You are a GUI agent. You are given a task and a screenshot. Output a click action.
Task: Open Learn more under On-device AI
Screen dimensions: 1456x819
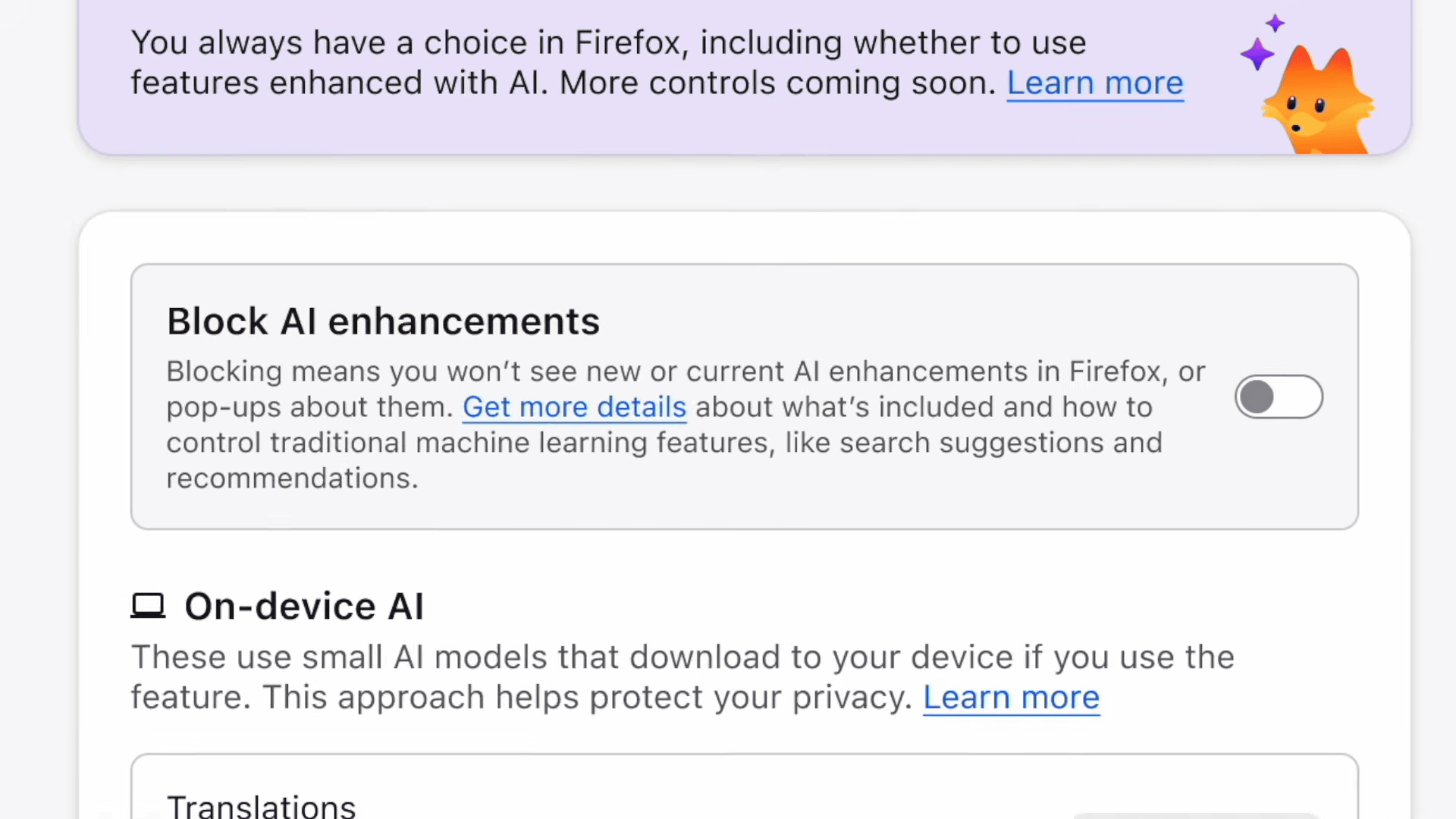pyautogui.click(x=1011, y=698)
